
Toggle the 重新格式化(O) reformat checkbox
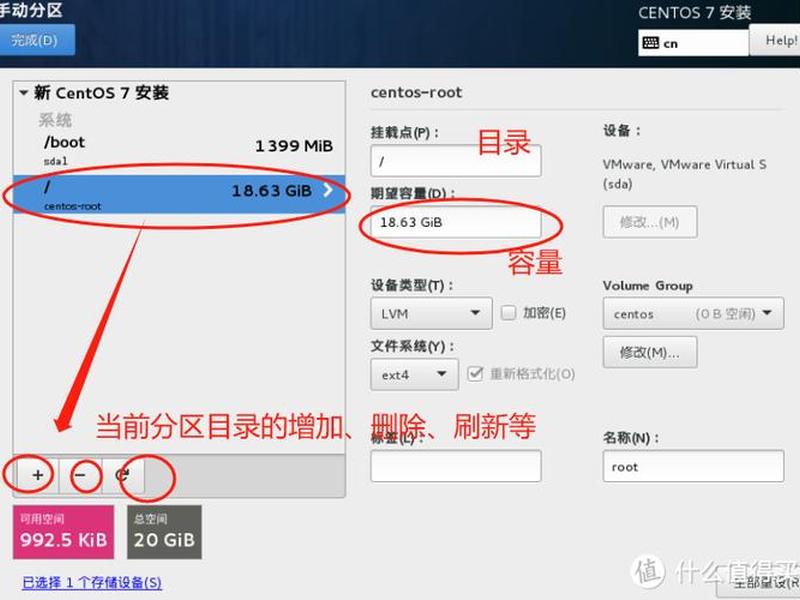pos(475,373)
